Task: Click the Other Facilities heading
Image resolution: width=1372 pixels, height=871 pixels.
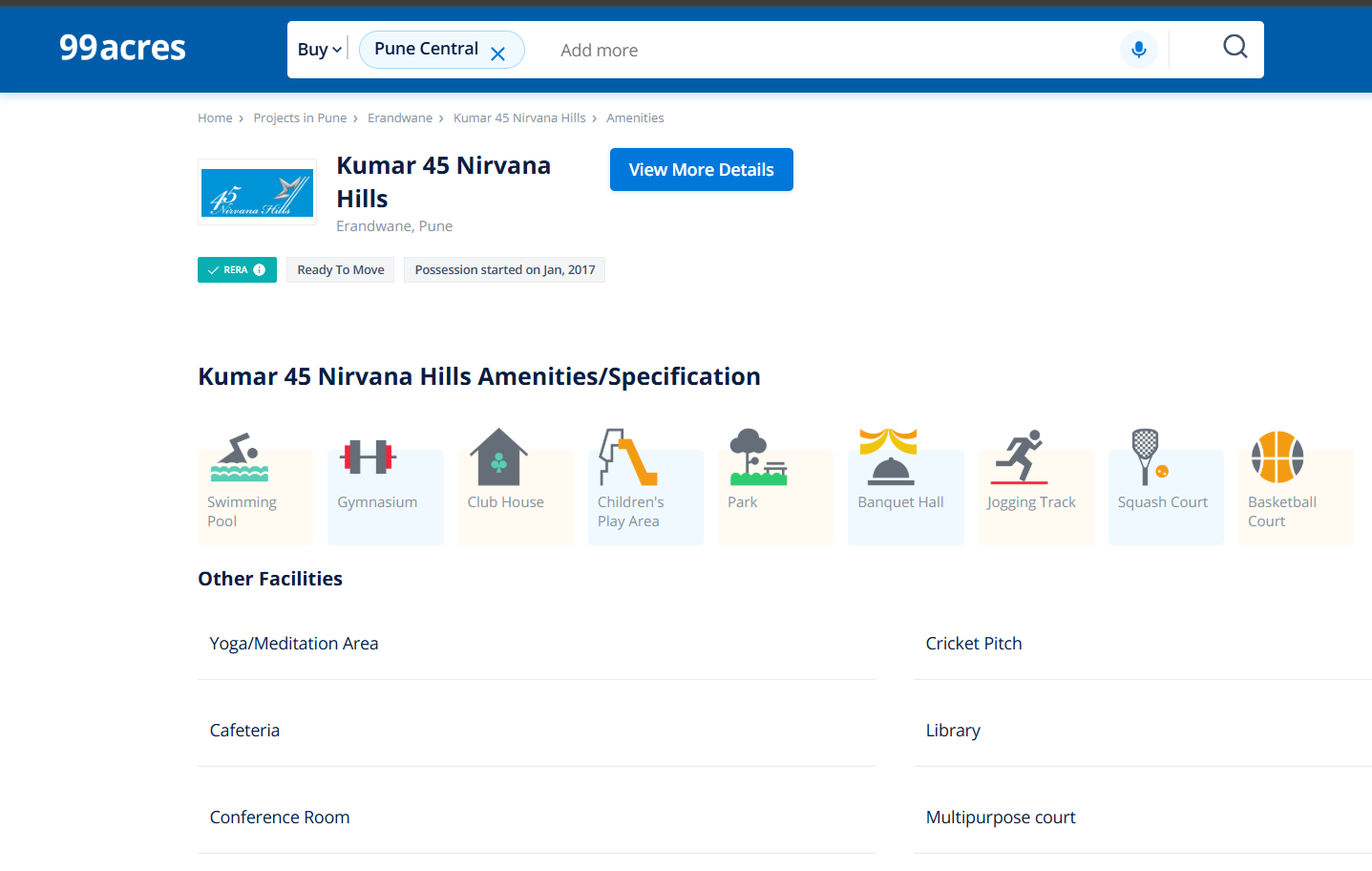Action: [x=270, y=579]
